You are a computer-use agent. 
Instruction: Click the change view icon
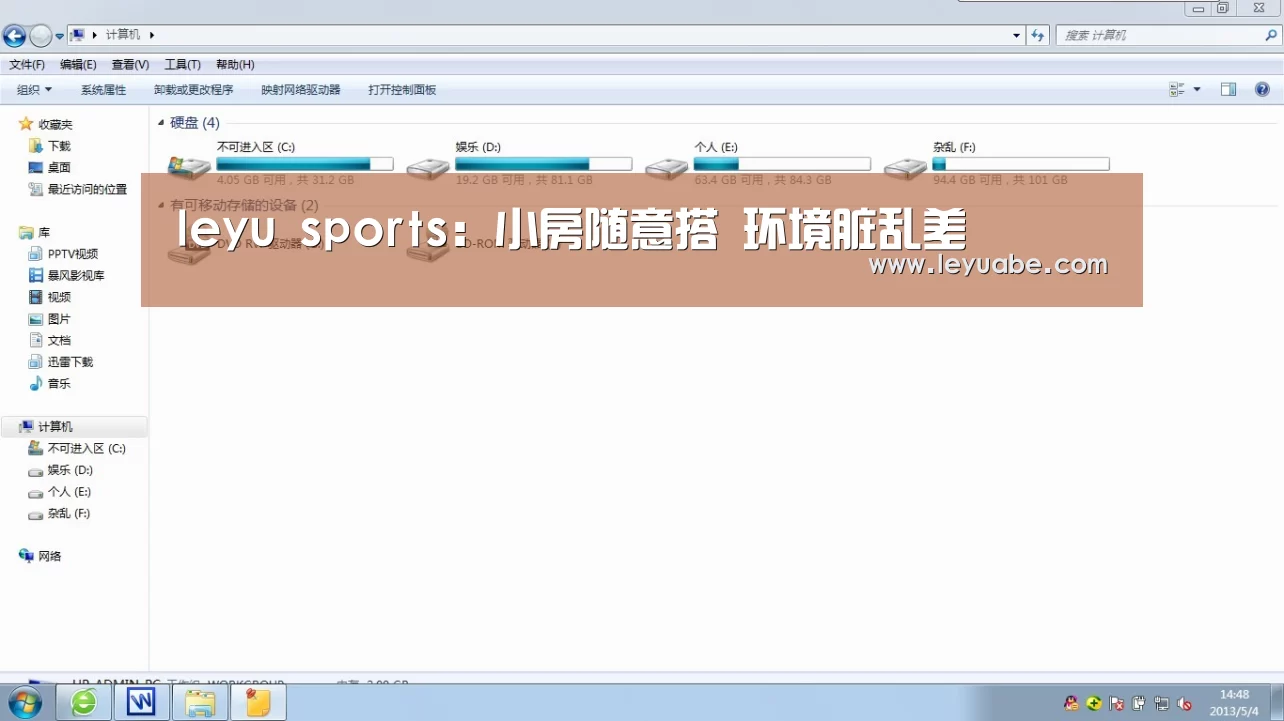[x=1177, y=89]
